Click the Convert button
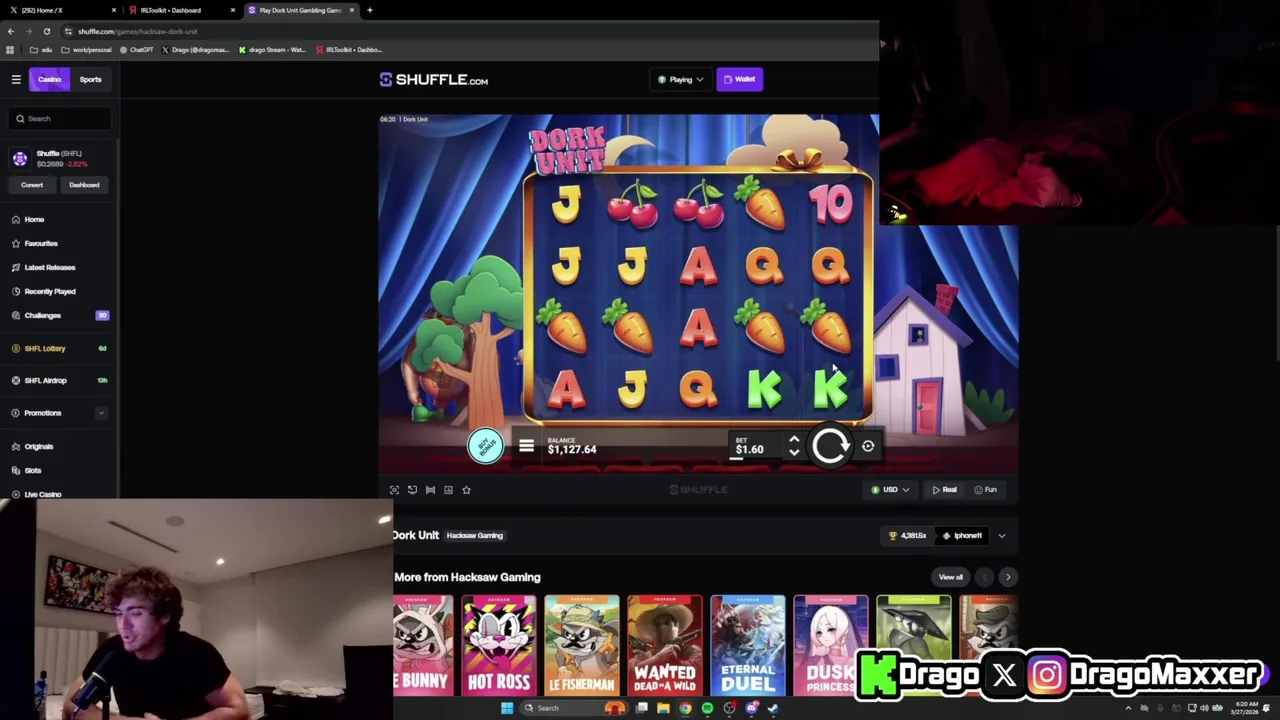 click(32, 185)
